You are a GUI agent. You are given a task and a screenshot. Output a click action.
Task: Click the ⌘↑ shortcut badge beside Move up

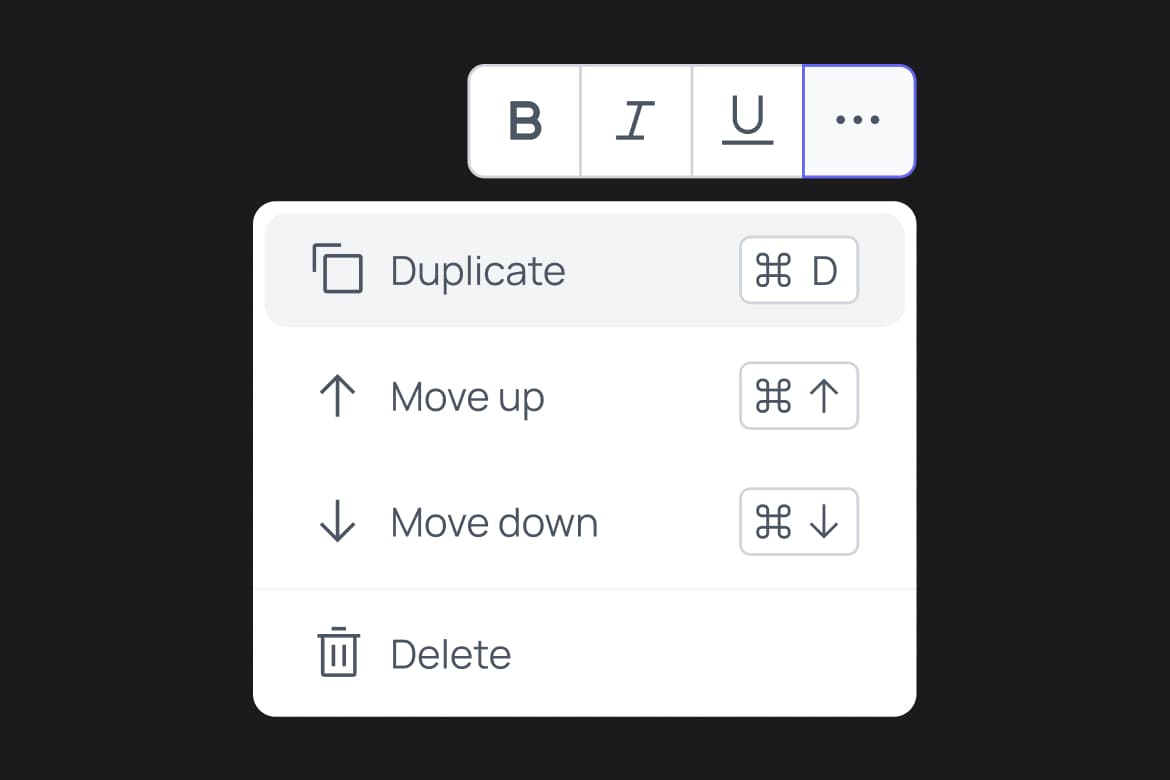point(798,396)
